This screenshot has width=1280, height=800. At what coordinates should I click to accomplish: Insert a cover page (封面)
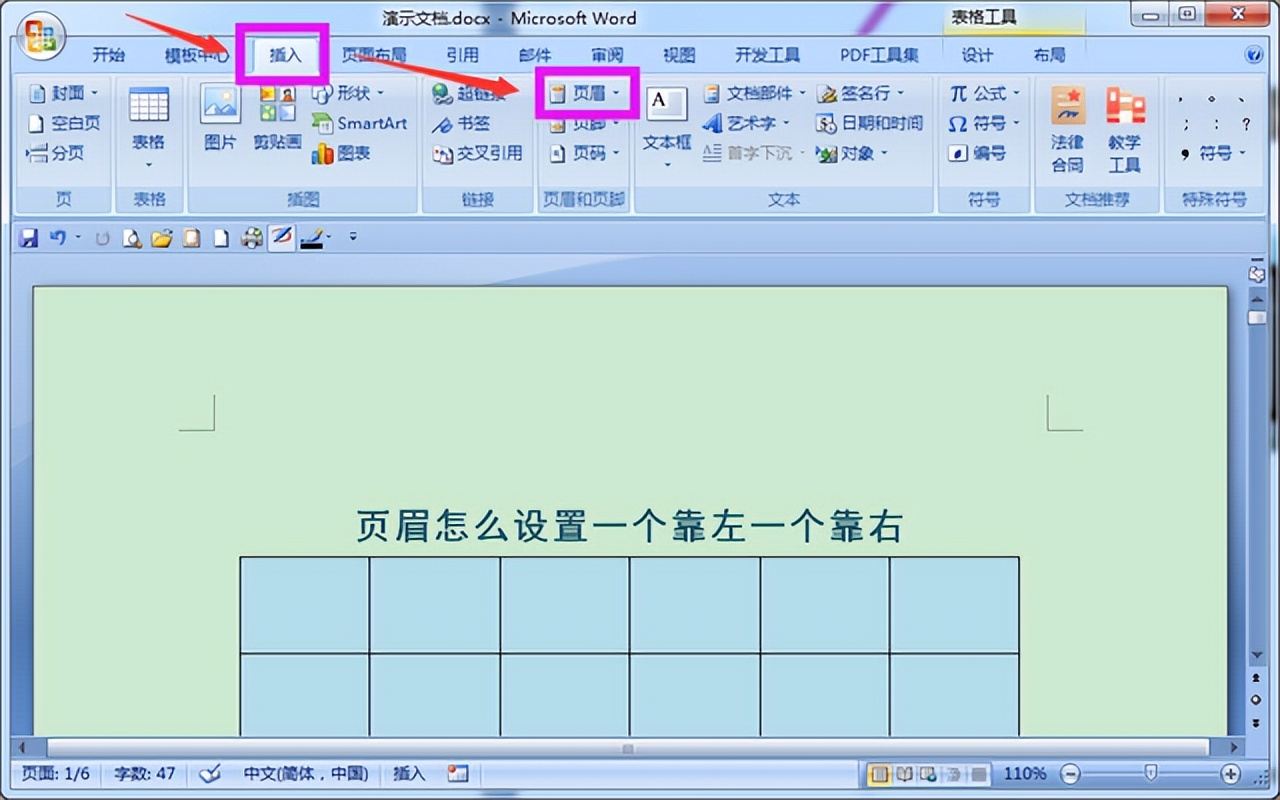[64, 93]
